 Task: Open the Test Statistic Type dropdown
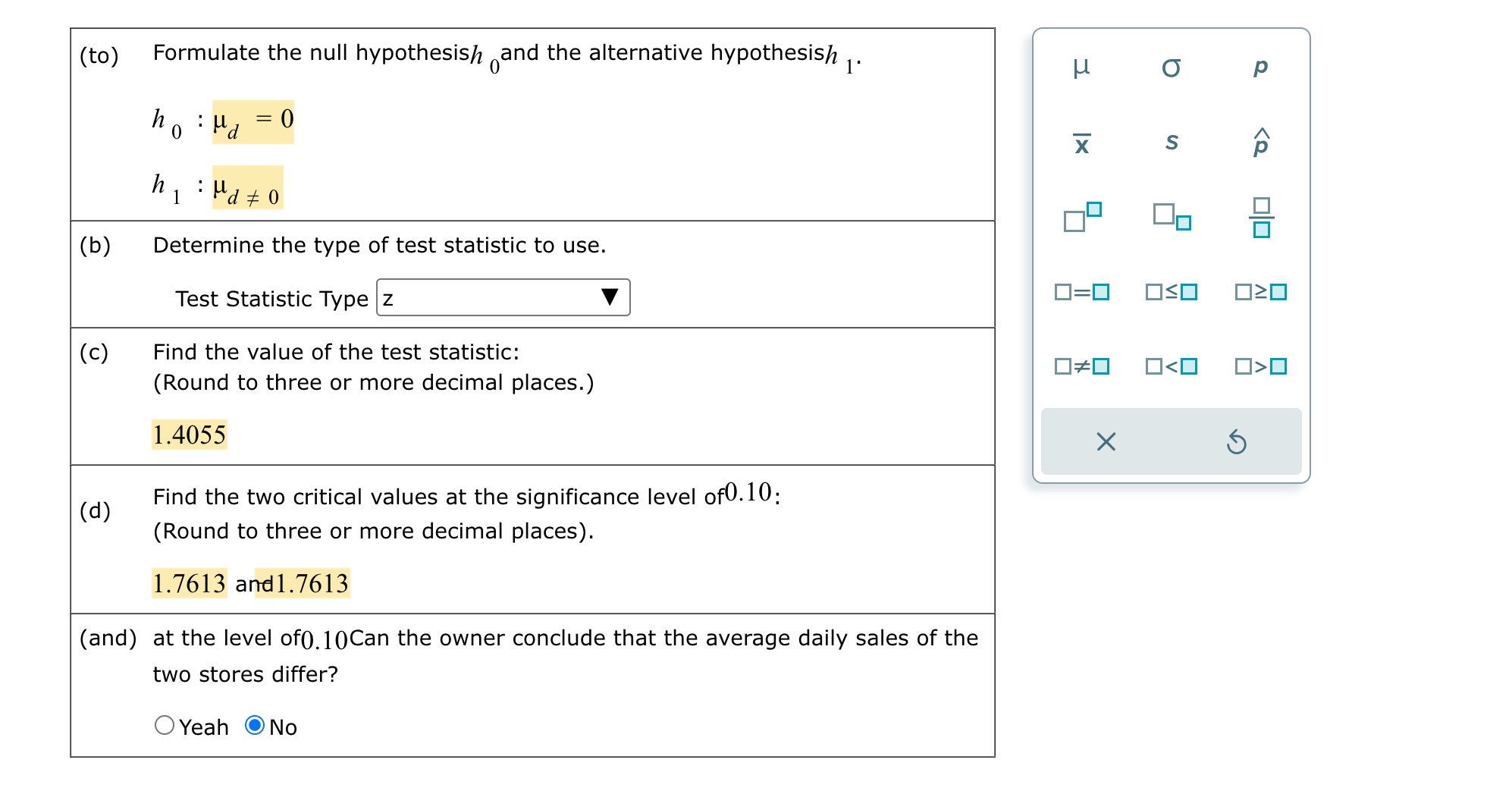(503, 298)
